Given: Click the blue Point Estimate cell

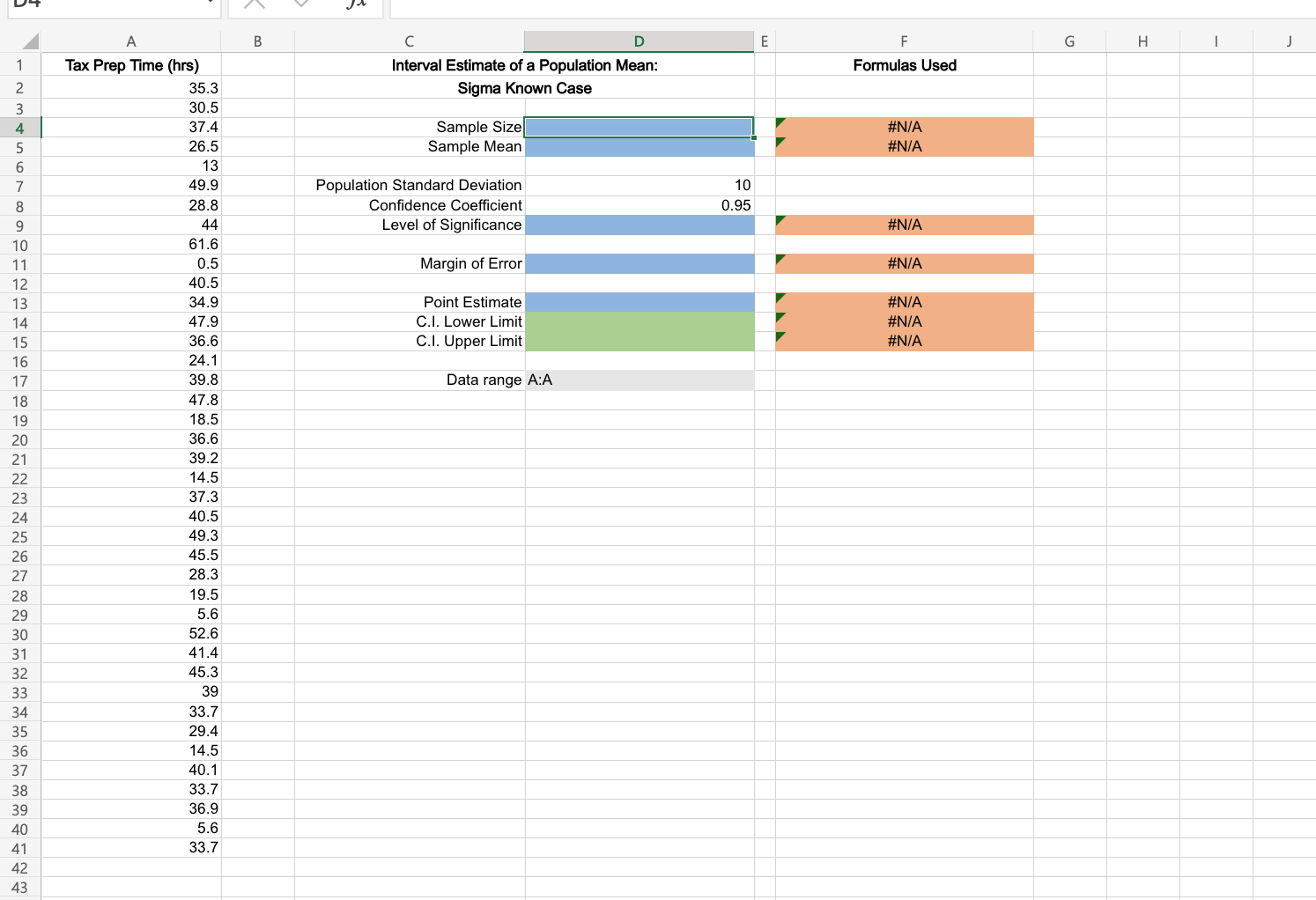Looking at the screenshot, I should pyautogui.click(x=640, y=302).
